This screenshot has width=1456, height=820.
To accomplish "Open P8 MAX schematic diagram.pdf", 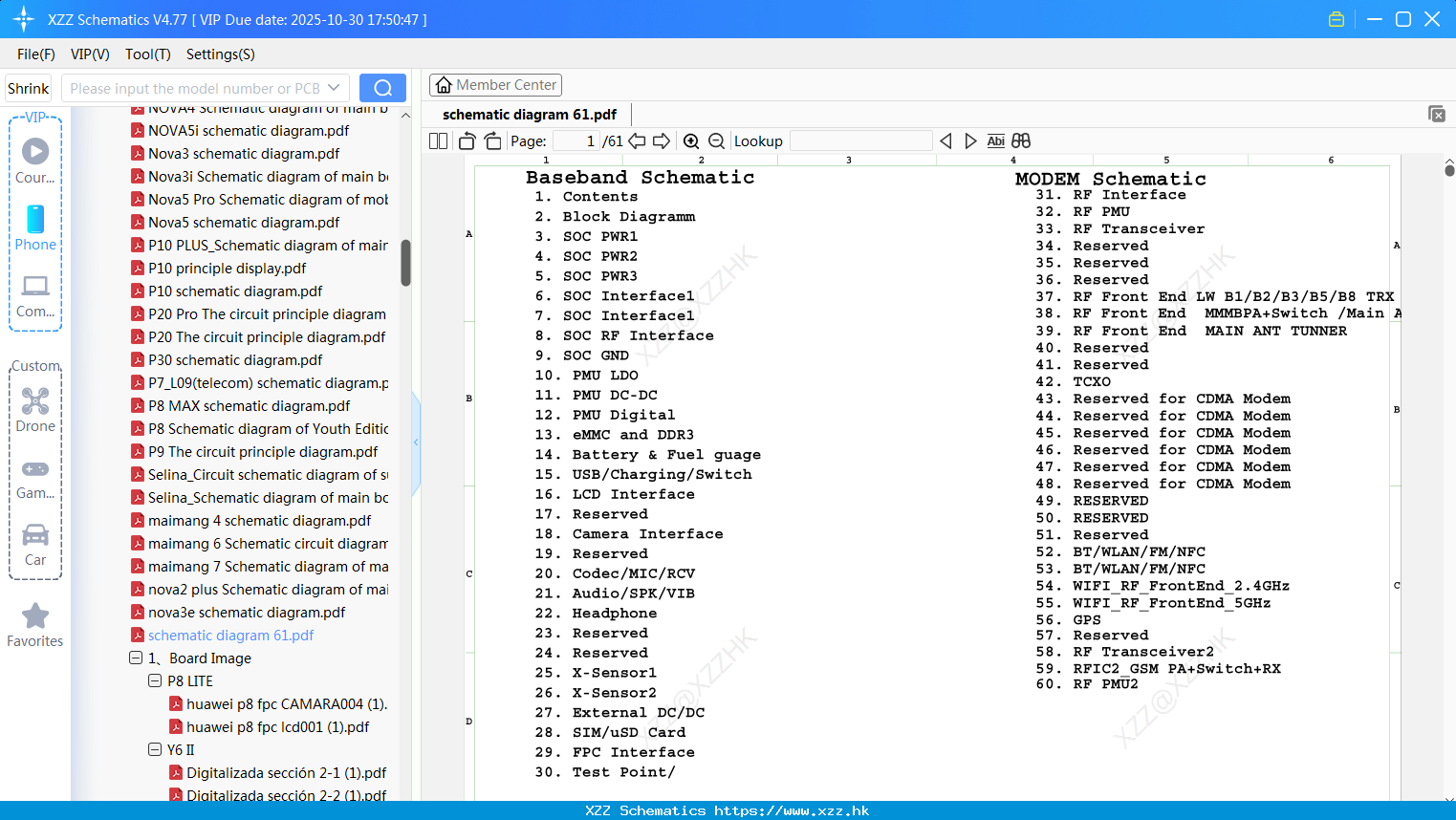I will coord(250,405).
